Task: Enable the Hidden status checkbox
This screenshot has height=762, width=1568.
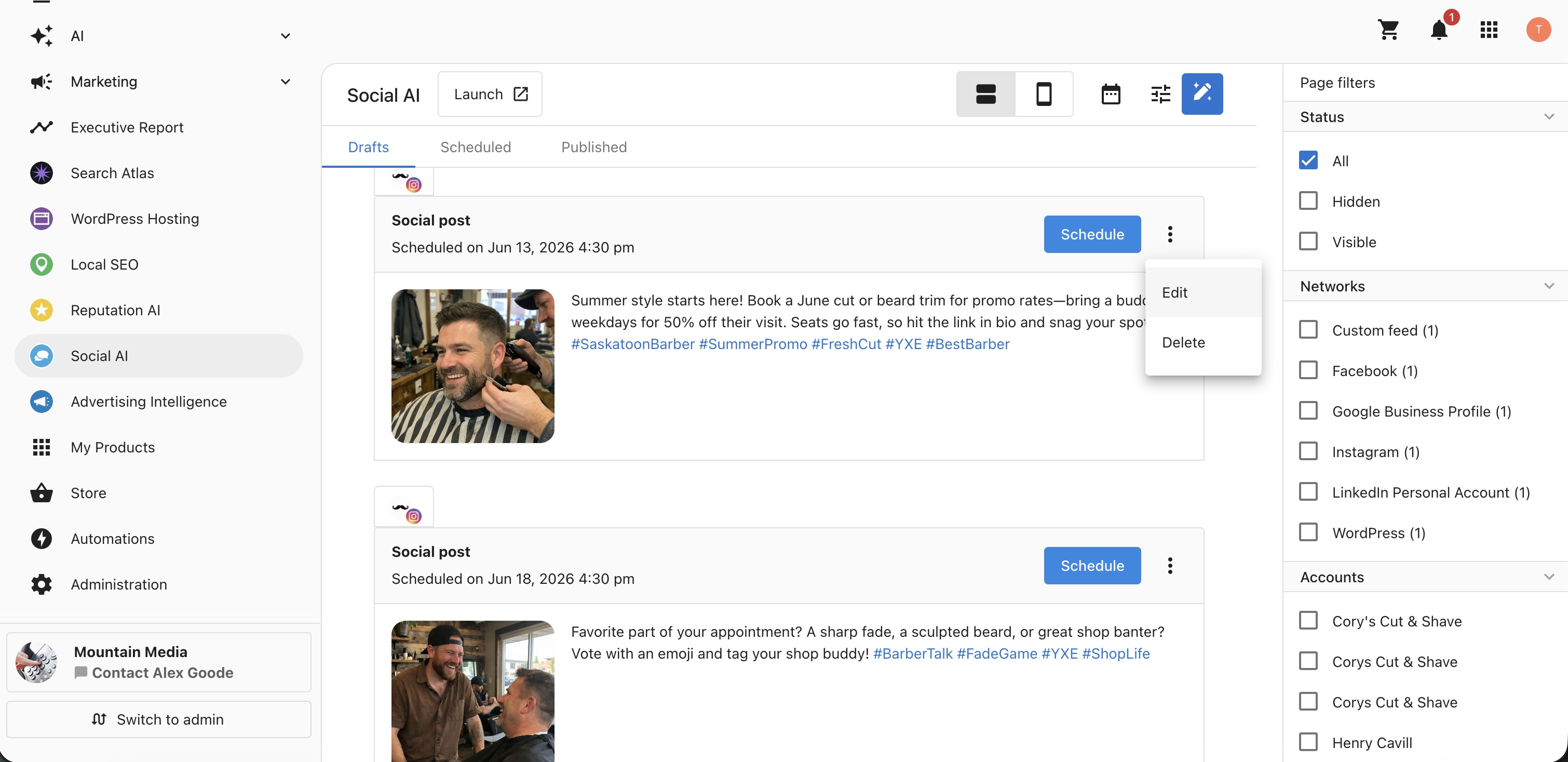Action: [x=1308, y=201]
